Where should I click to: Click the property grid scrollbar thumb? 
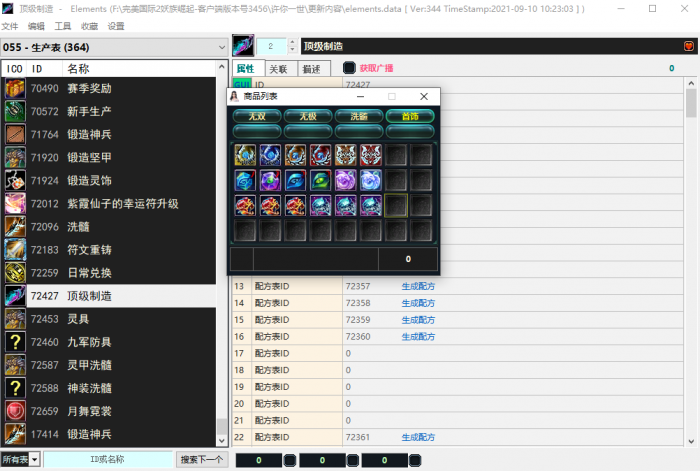[691, 103]
